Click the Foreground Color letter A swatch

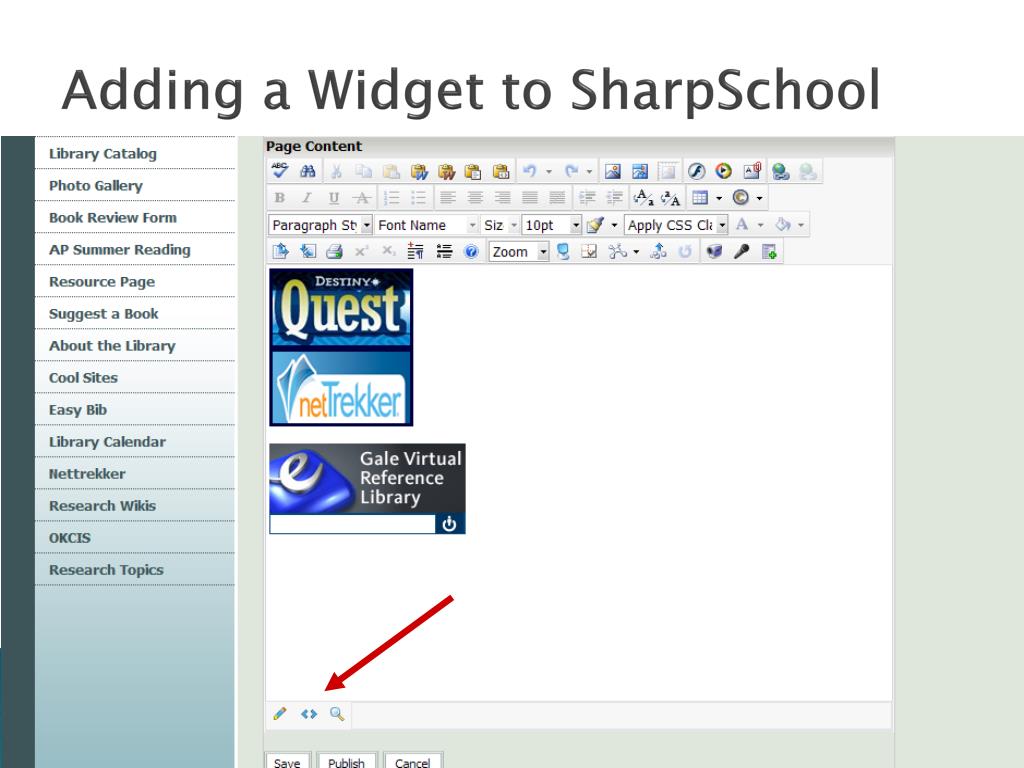(x=742, y=225)
